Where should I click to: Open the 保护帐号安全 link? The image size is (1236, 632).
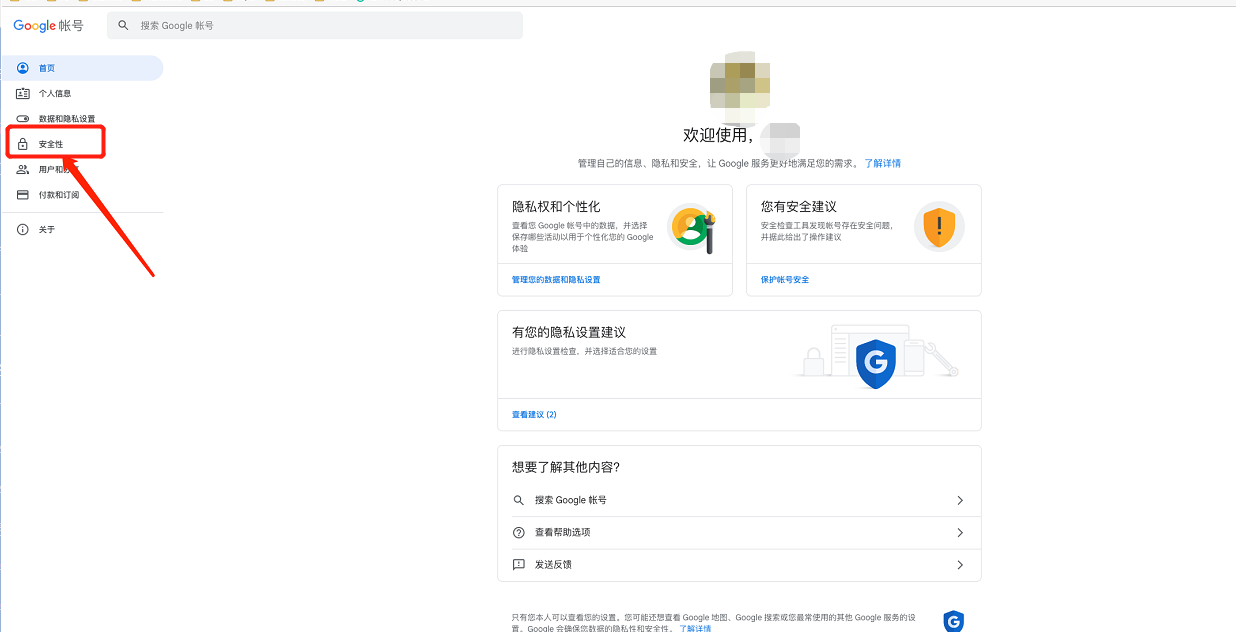pyautogui.click(x=785, y=280)
